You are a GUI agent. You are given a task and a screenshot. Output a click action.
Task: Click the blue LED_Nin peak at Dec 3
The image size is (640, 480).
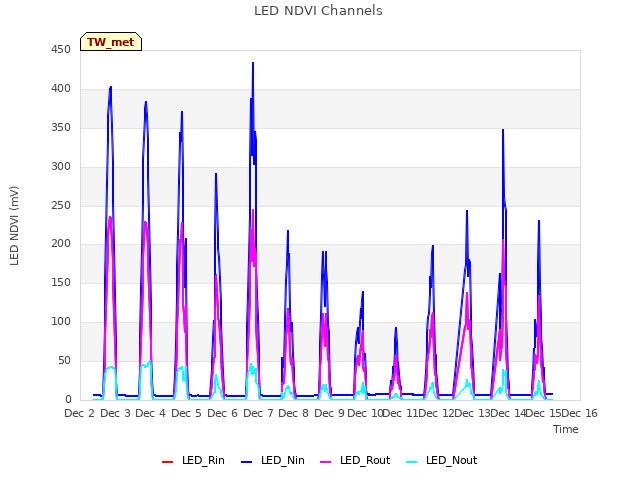tap(110, 87)
